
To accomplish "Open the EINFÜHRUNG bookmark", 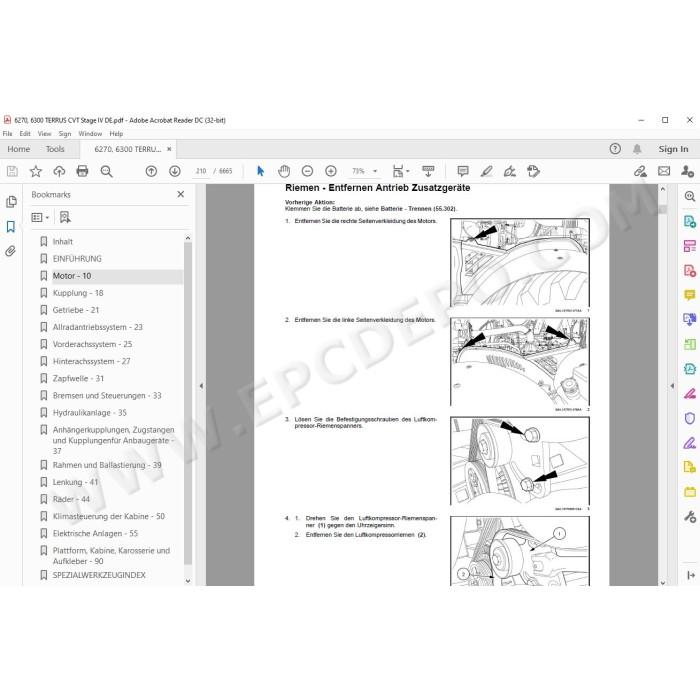I will click(x=77, y=258).
